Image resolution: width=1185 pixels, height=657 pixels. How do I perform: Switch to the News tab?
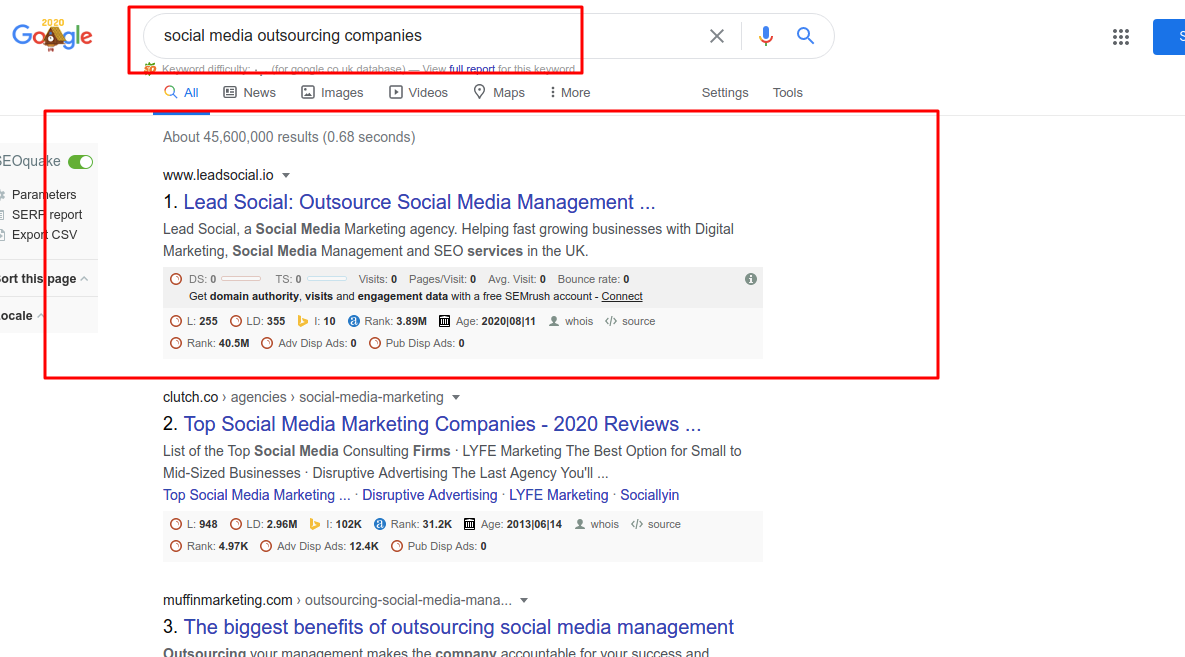click(249, 92)
